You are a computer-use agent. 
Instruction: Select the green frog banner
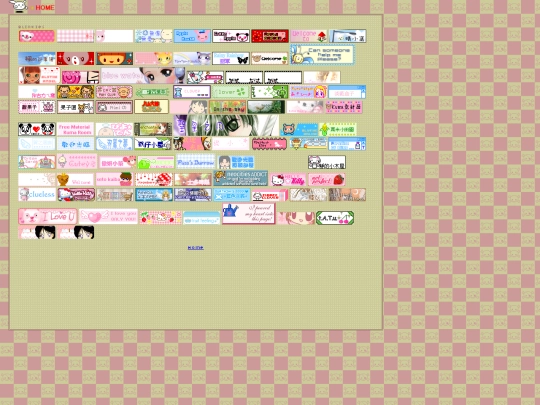(156, 162)
